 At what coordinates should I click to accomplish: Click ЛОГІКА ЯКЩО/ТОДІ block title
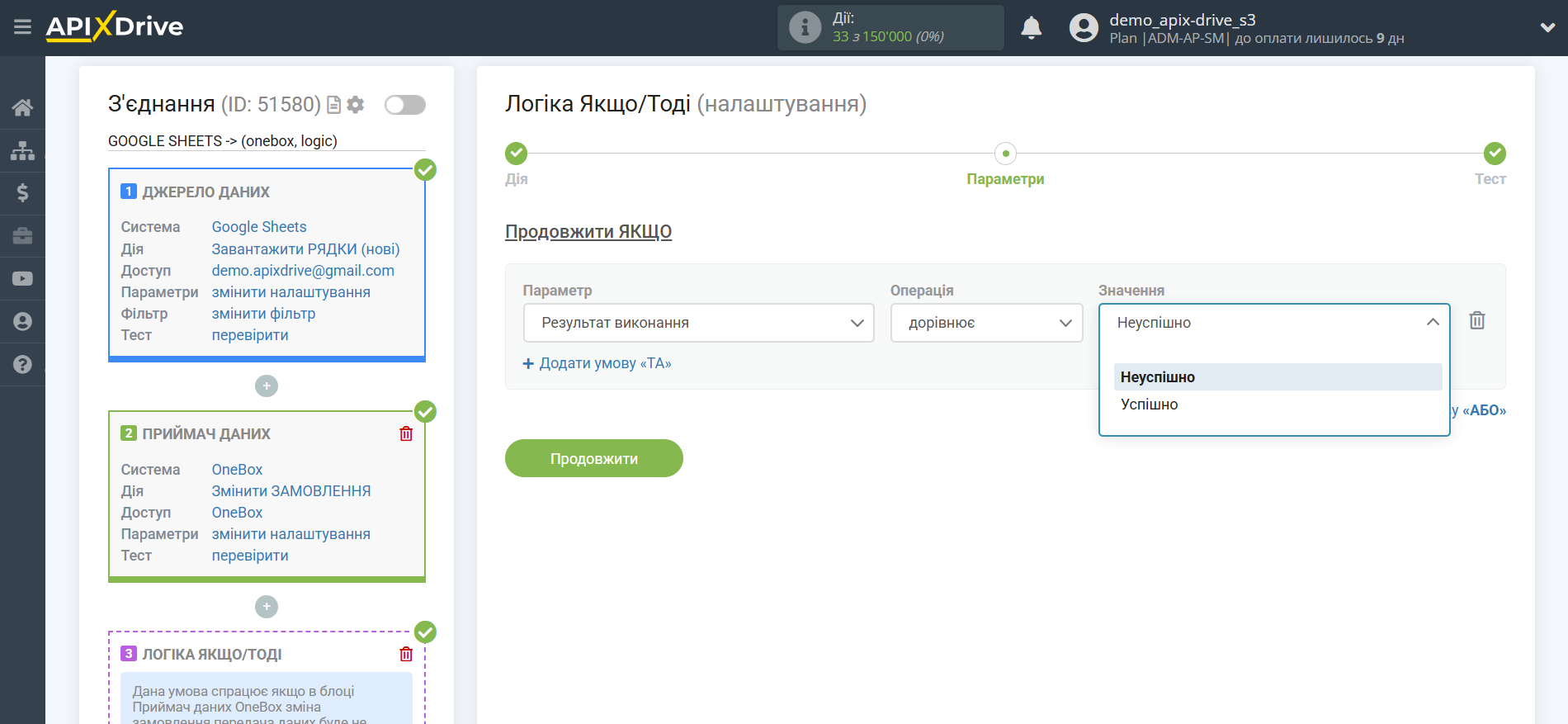click(x=212, y=655)
